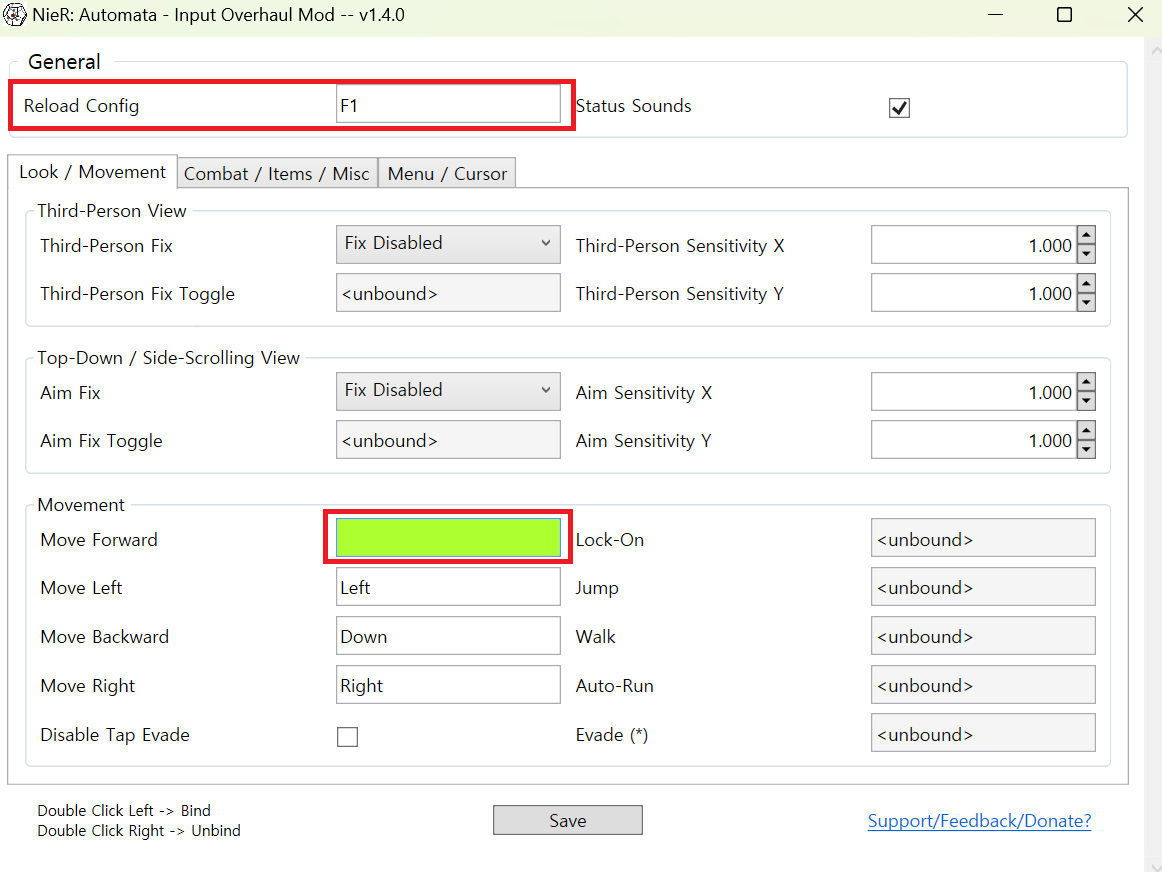
Task: Click the Double Click Right -> Unbind hint
Action: click(139, 831)
